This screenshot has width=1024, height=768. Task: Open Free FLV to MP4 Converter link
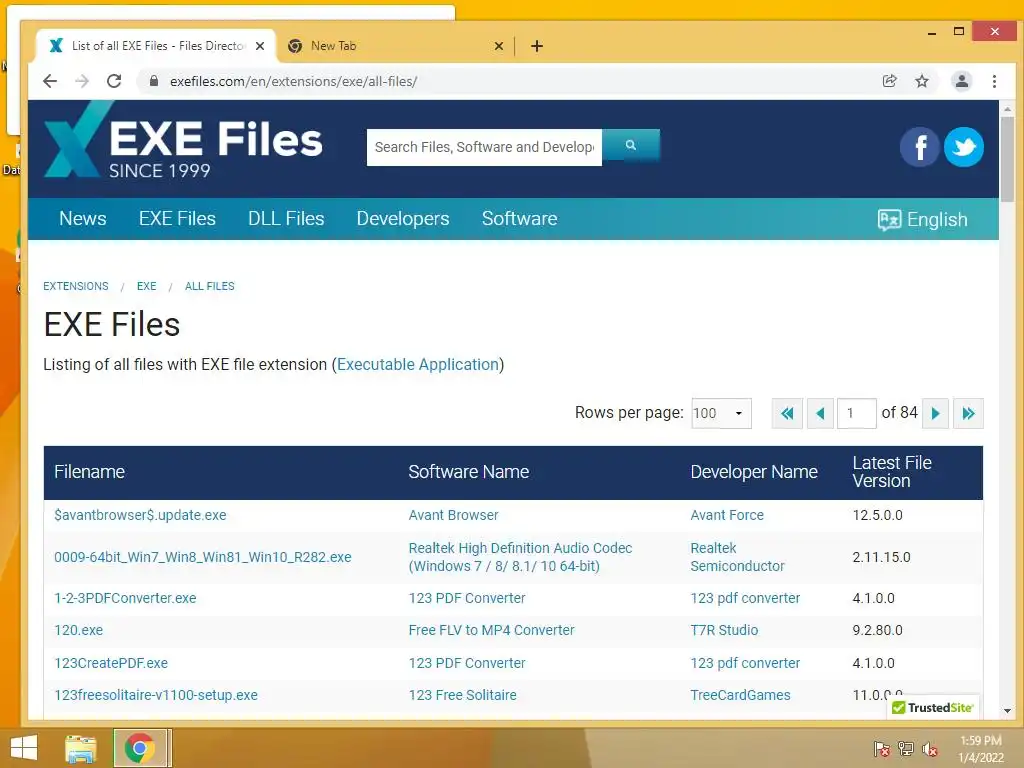492,630
